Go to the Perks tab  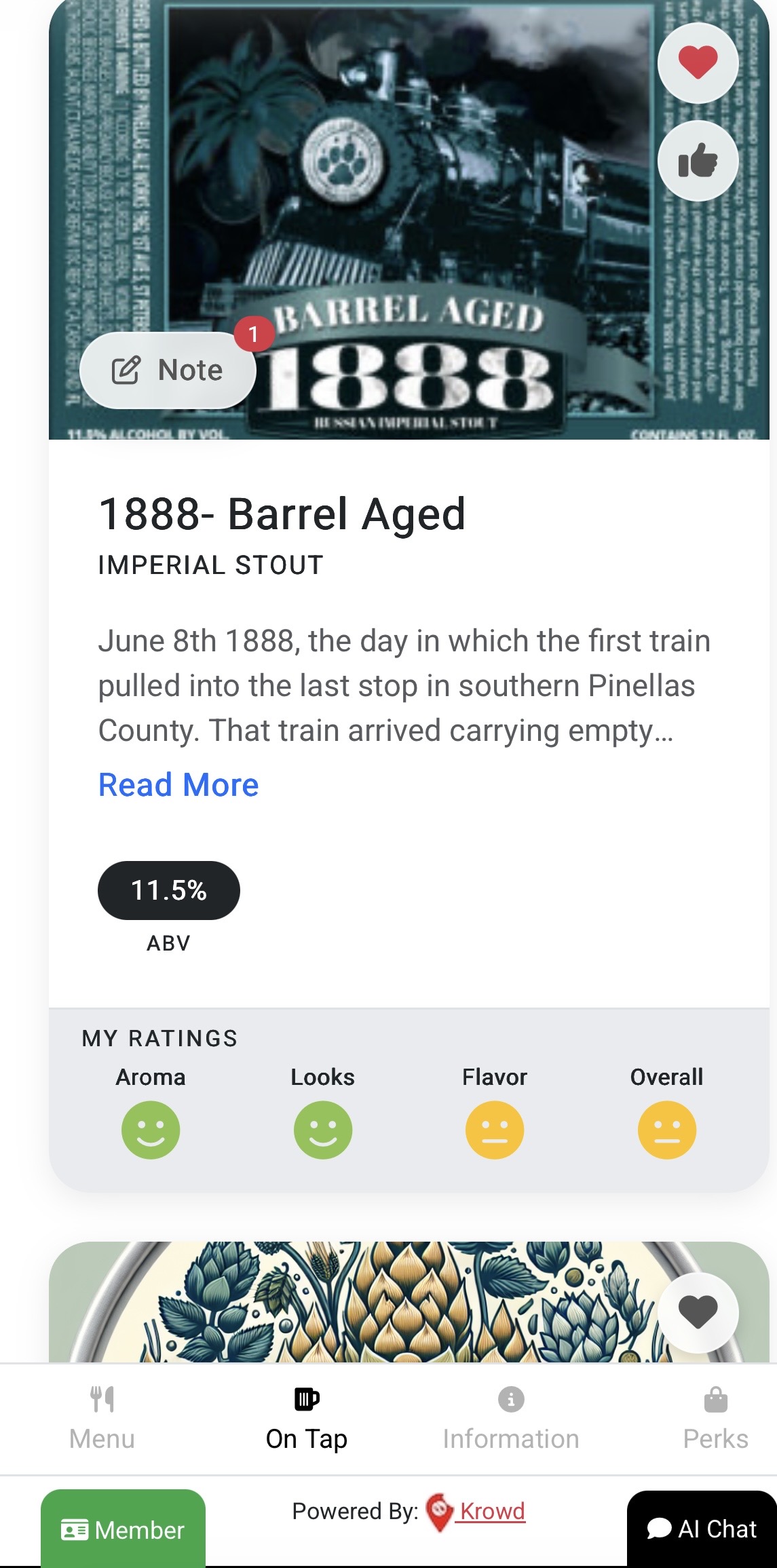(x=715, y=1418)
